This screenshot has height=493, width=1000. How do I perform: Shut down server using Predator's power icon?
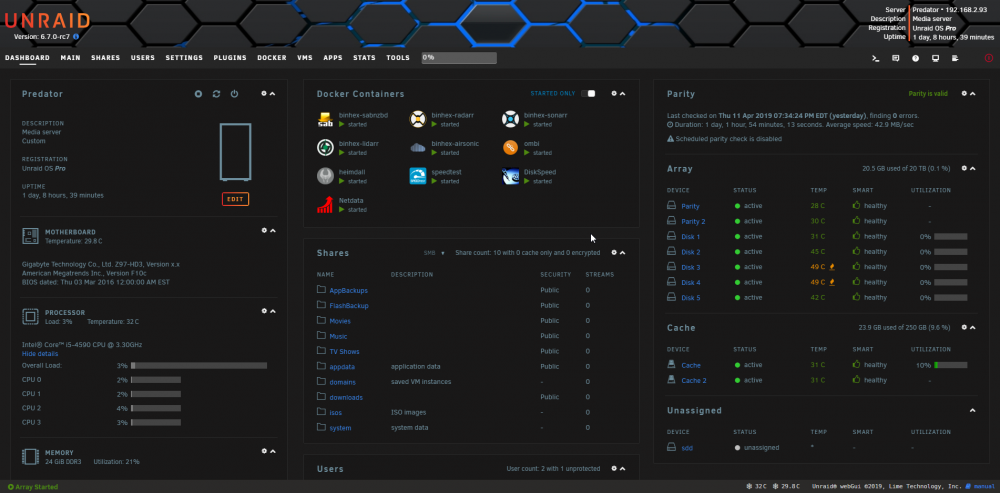point(234,94)
